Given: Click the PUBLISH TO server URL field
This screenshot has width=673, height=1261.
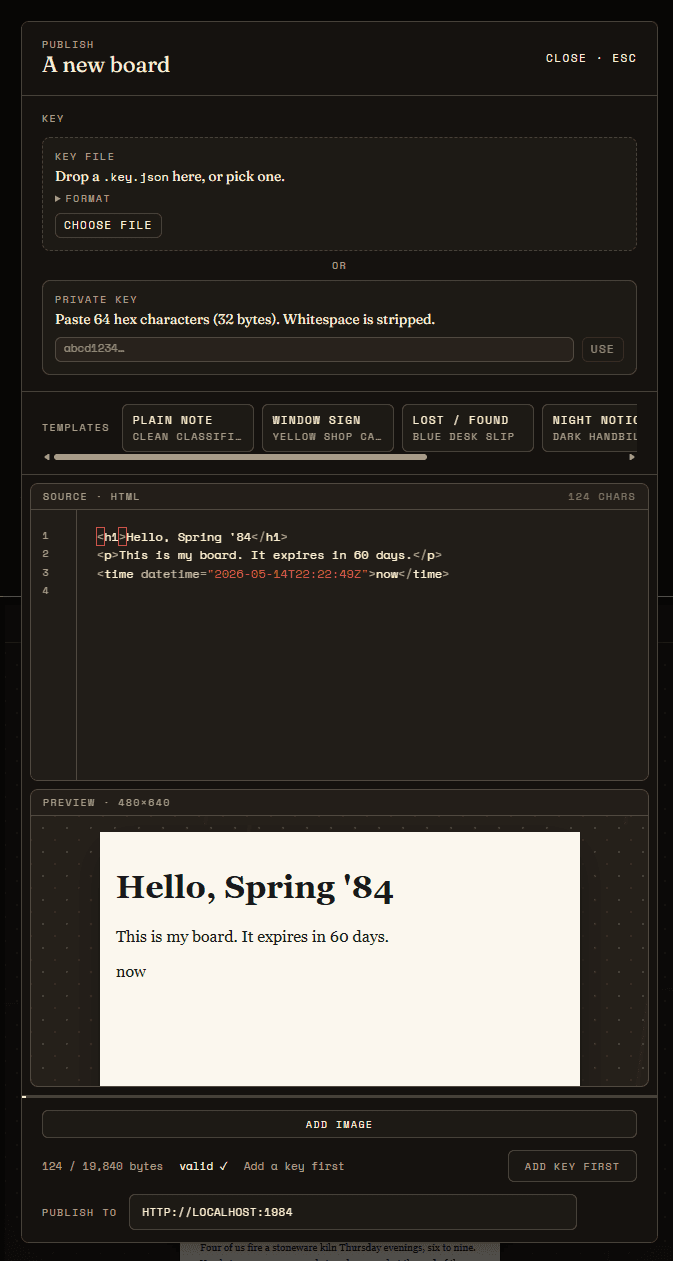Looking at the screenshot, I should 352,1212.
